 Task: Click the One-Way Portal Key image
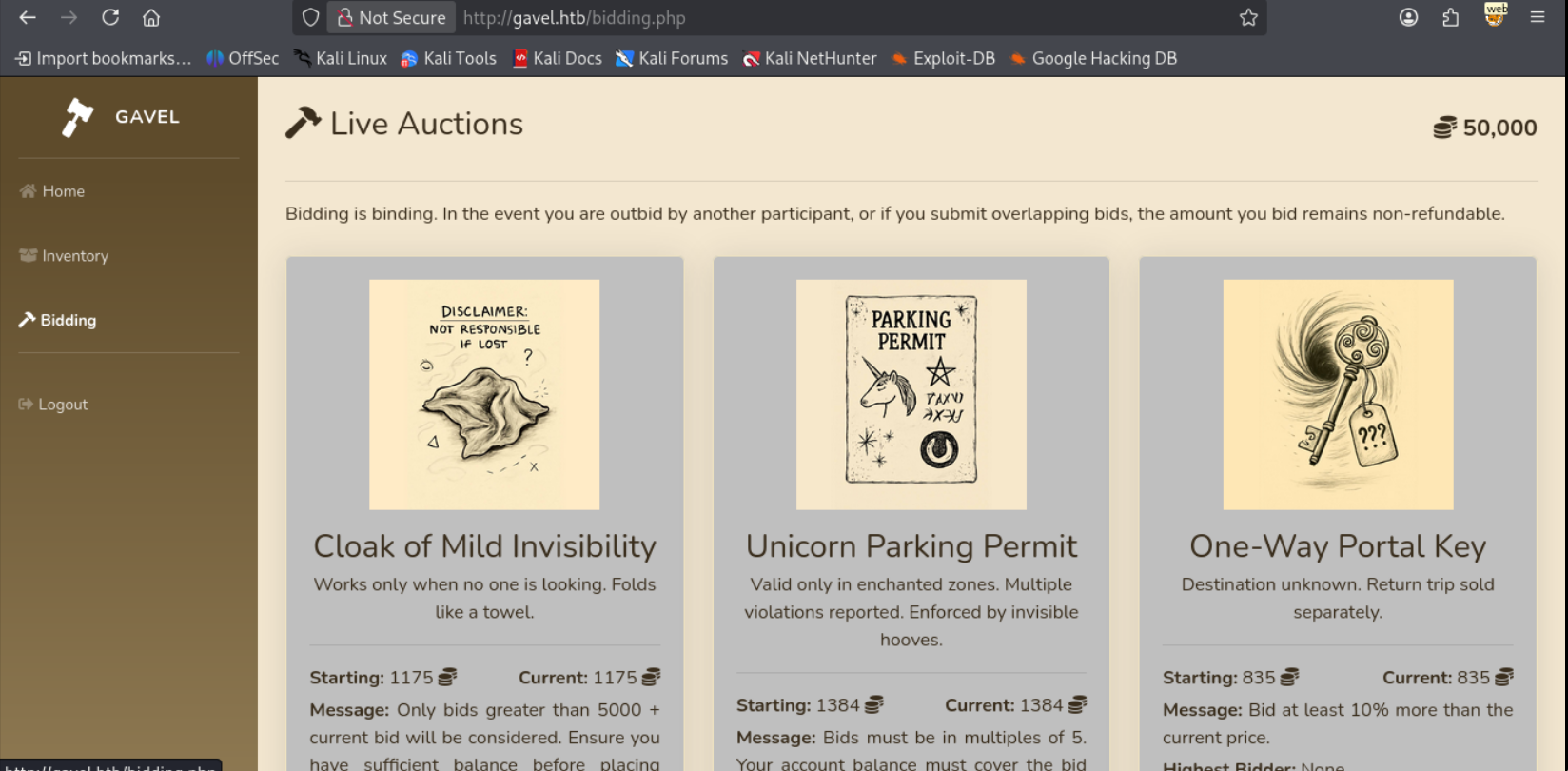1338,394
